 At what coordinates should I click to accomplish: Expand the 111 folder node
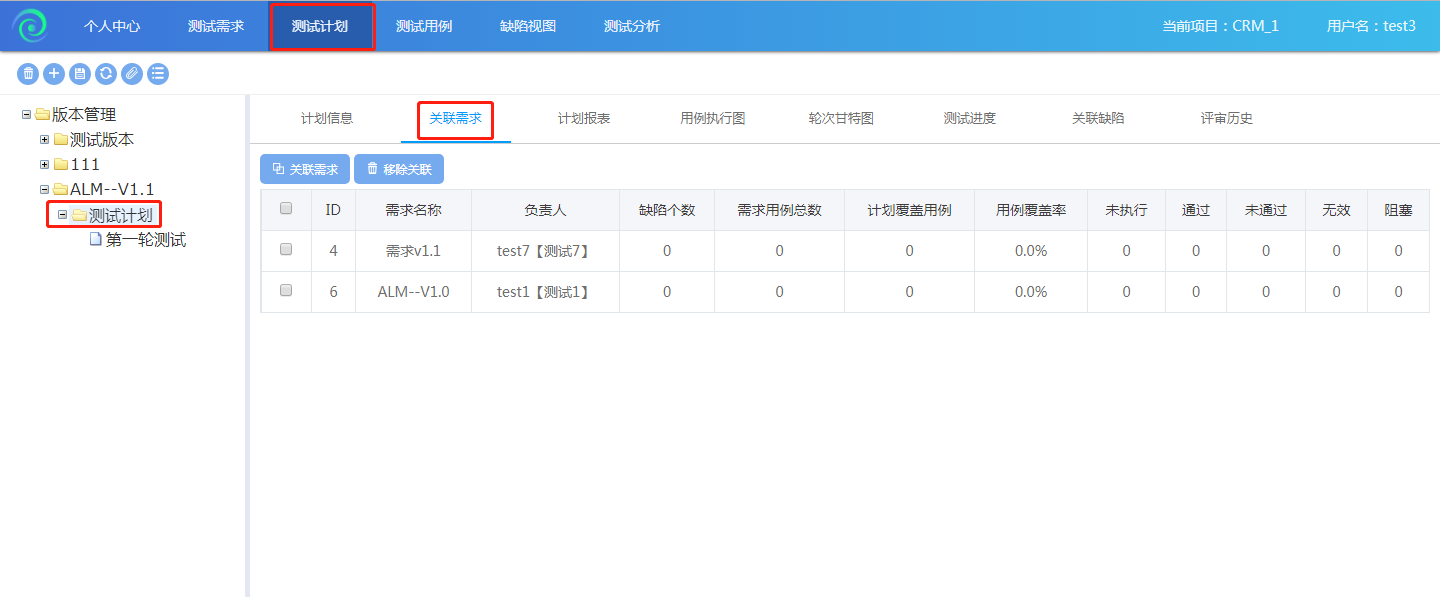pos(44,164)
